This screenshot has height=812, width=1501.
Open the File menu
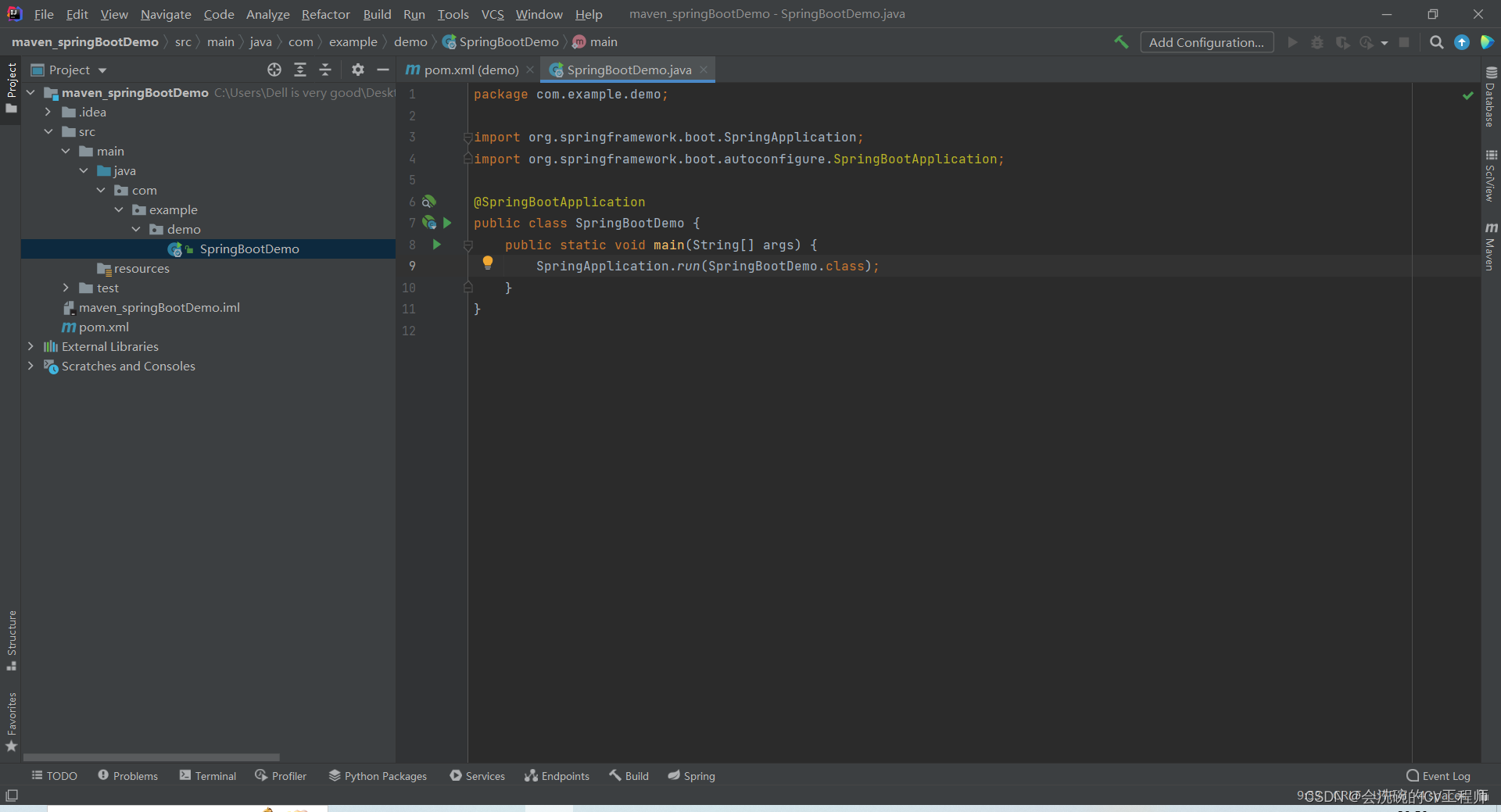coord(44,14)
